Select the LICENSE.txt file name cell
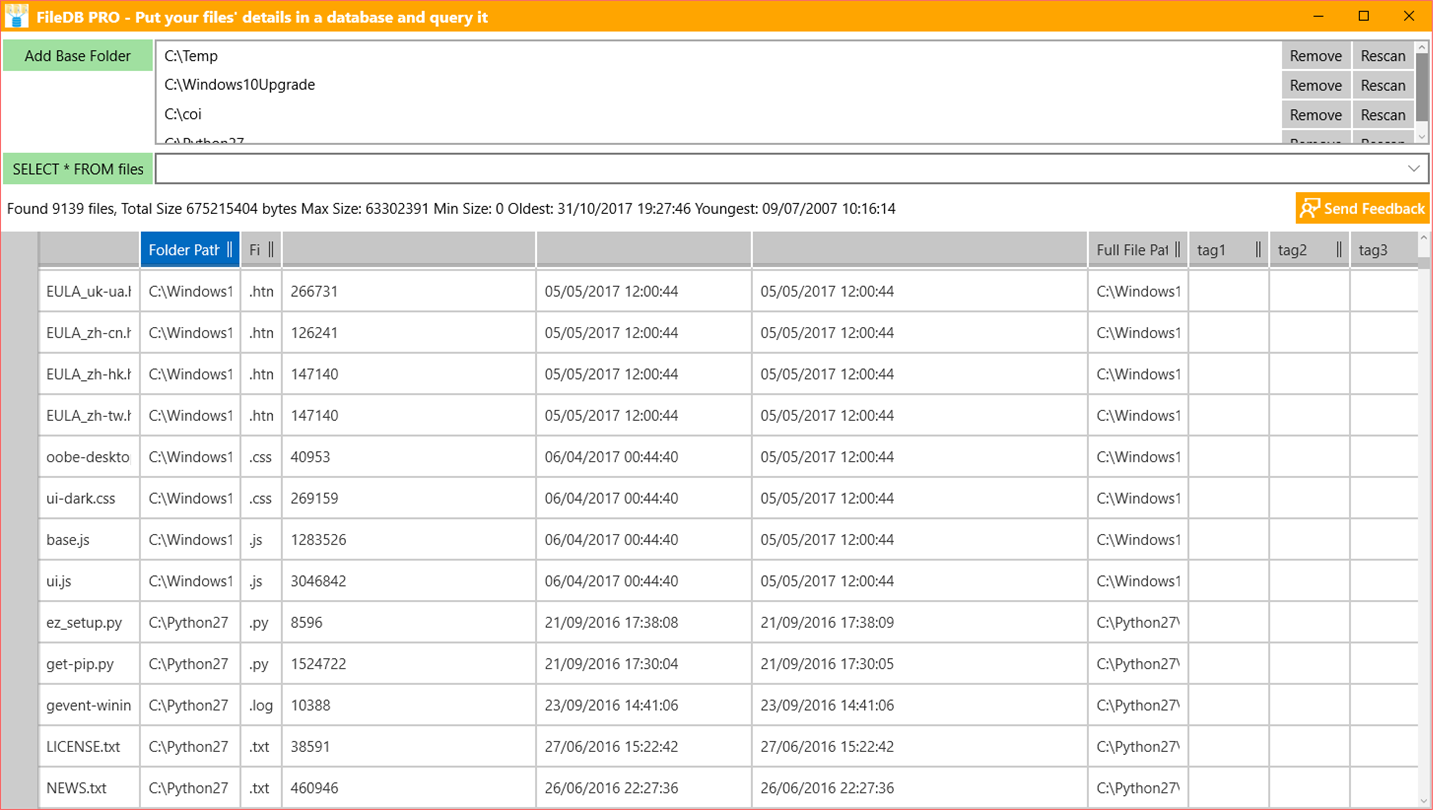Screen dimensions: 1433x810 [x=89, y=747]
